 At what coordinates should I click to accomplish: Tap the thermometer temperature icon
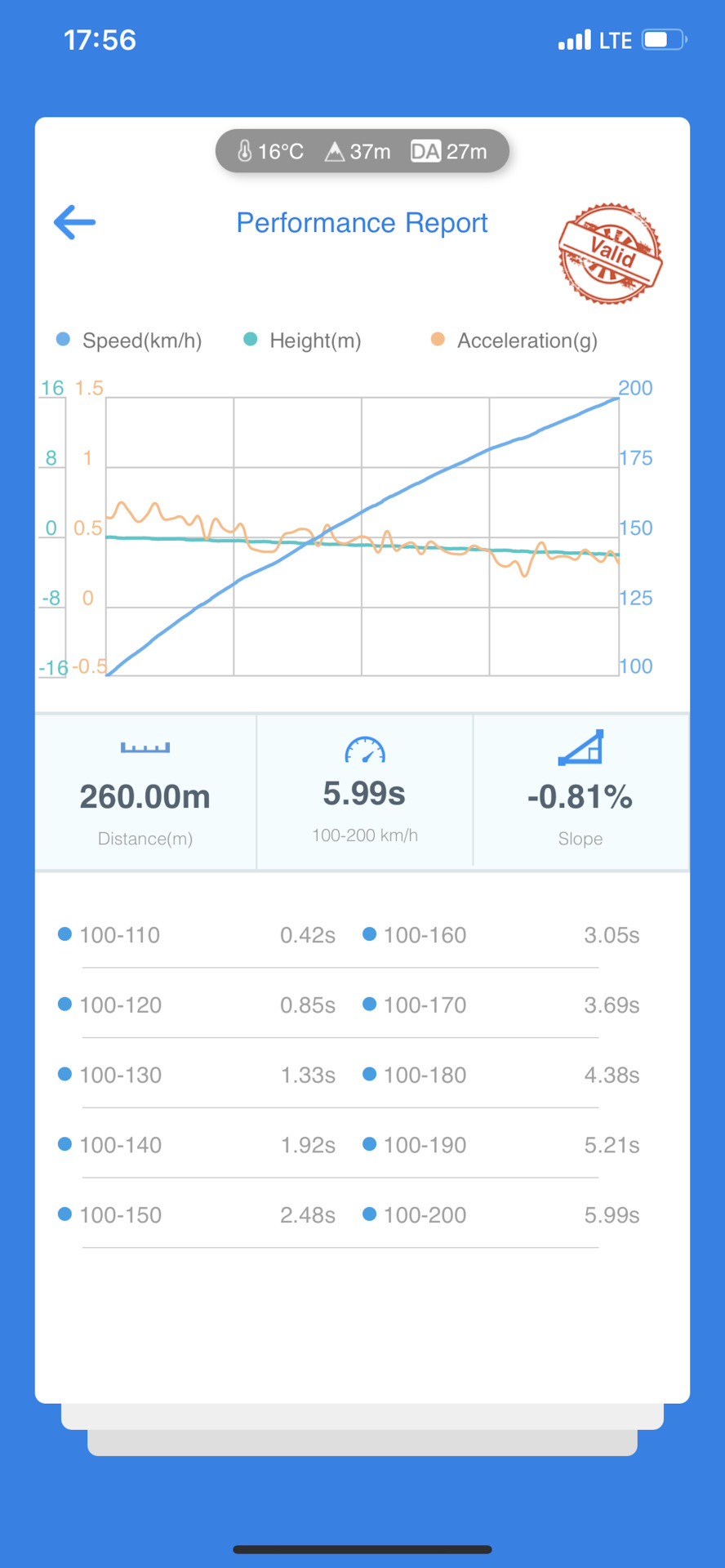[x=244, y=151]
